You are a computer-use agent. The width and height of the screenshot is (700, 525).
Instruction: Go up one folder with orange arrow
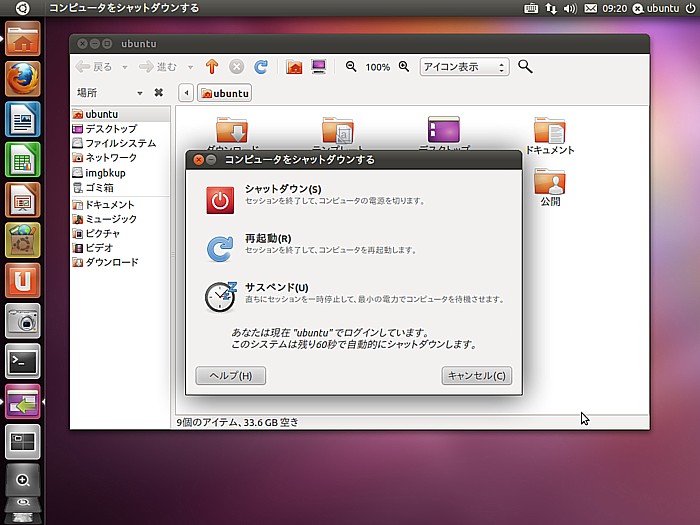[212, 67]
